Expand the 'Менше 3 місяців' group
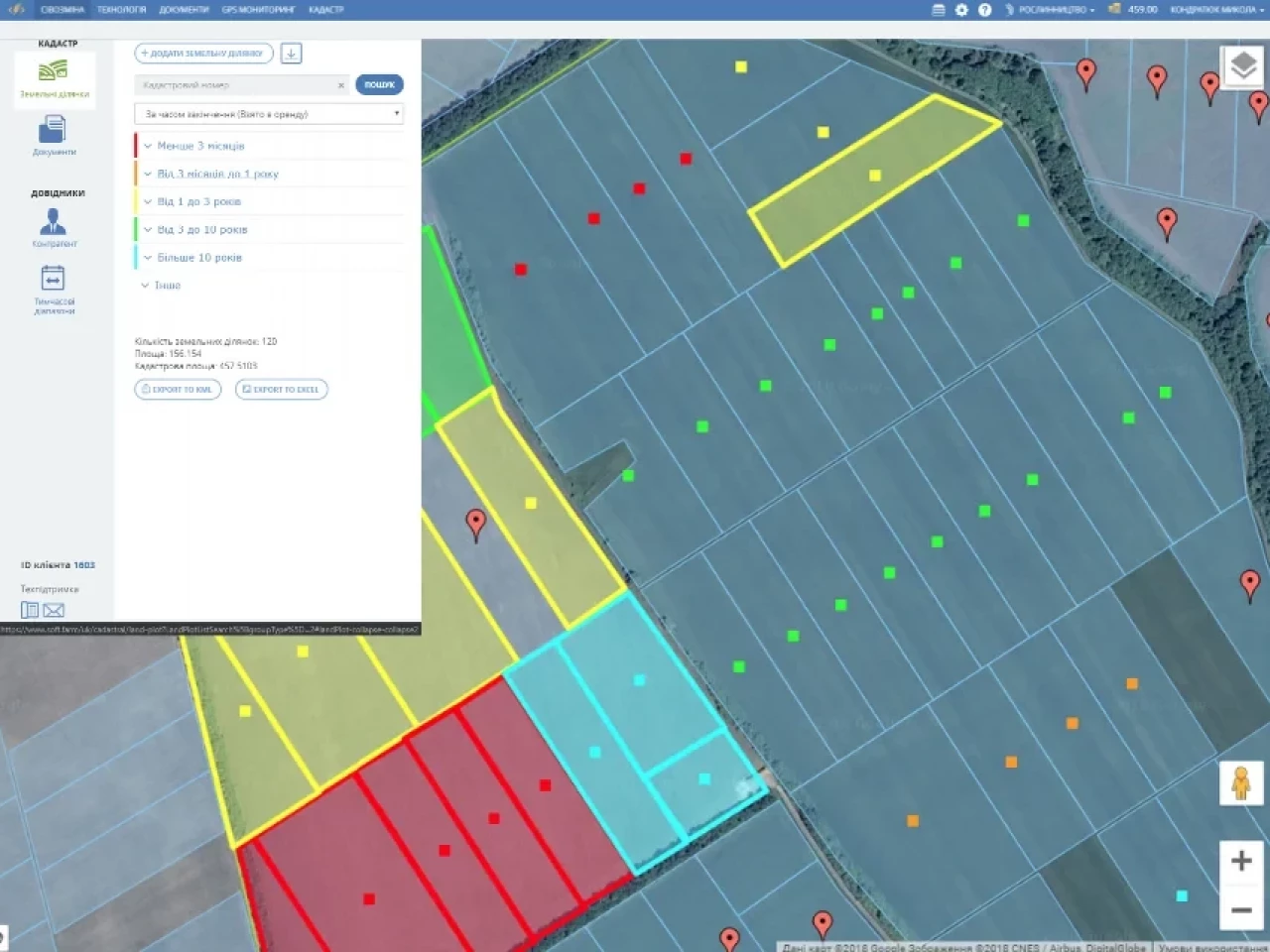The width and height of the screenshot is (1270, 952). pyautogui.click(x=199, y=146)
